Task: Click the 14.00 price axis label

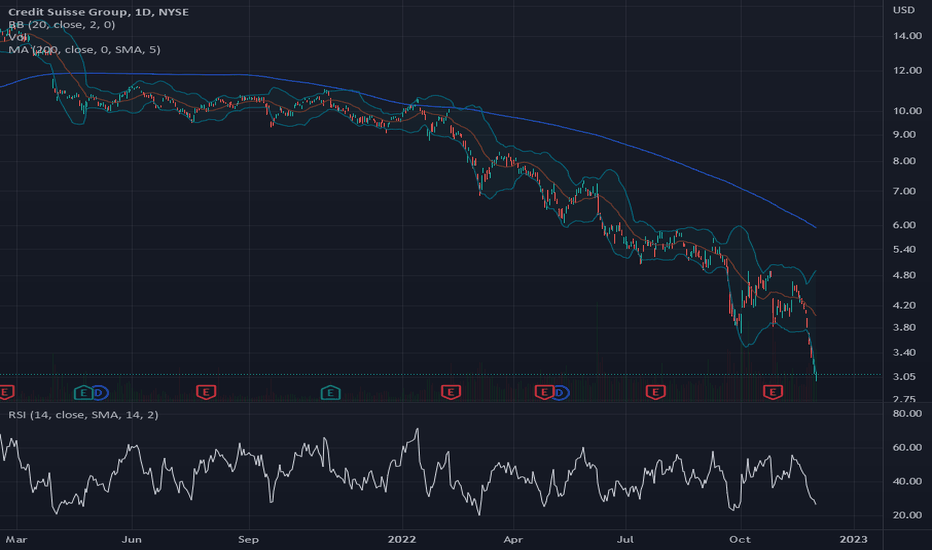Action: point(907,36)
